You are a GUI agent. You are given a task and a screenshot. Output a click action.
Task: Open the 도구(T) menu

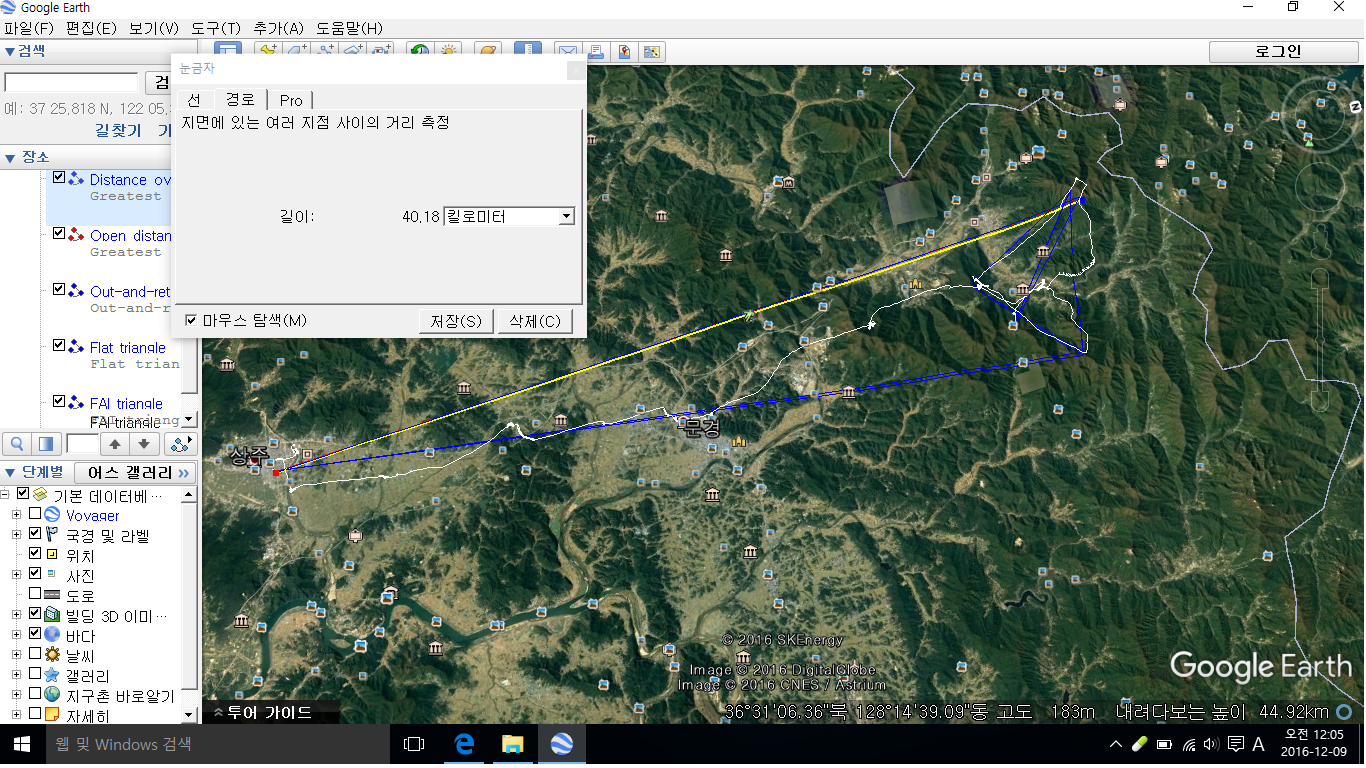(216, 28)
